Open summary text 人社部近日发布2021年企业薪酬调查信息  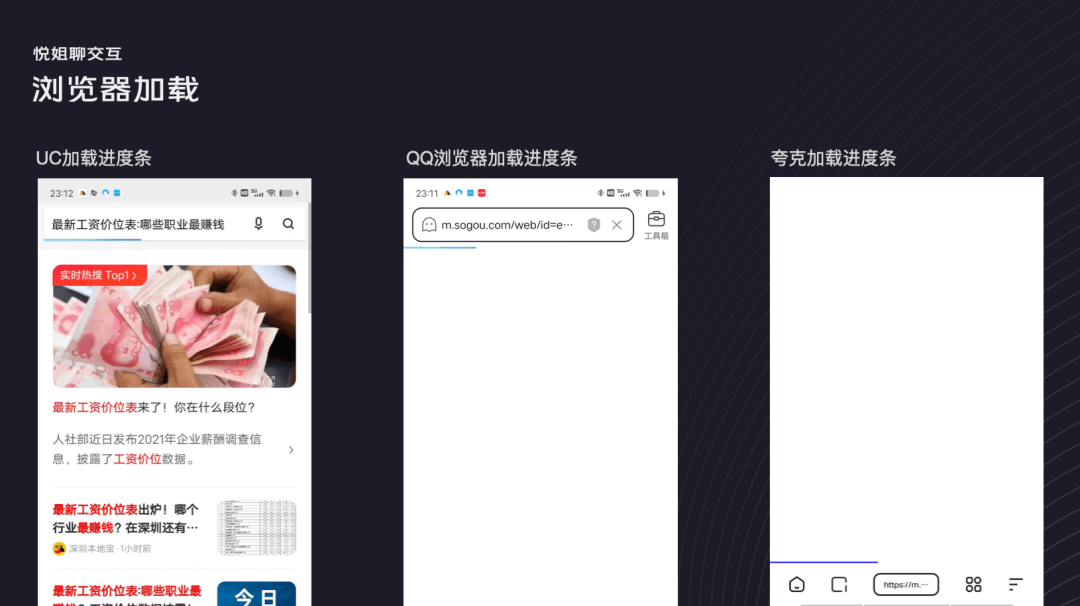pos(157,449)
